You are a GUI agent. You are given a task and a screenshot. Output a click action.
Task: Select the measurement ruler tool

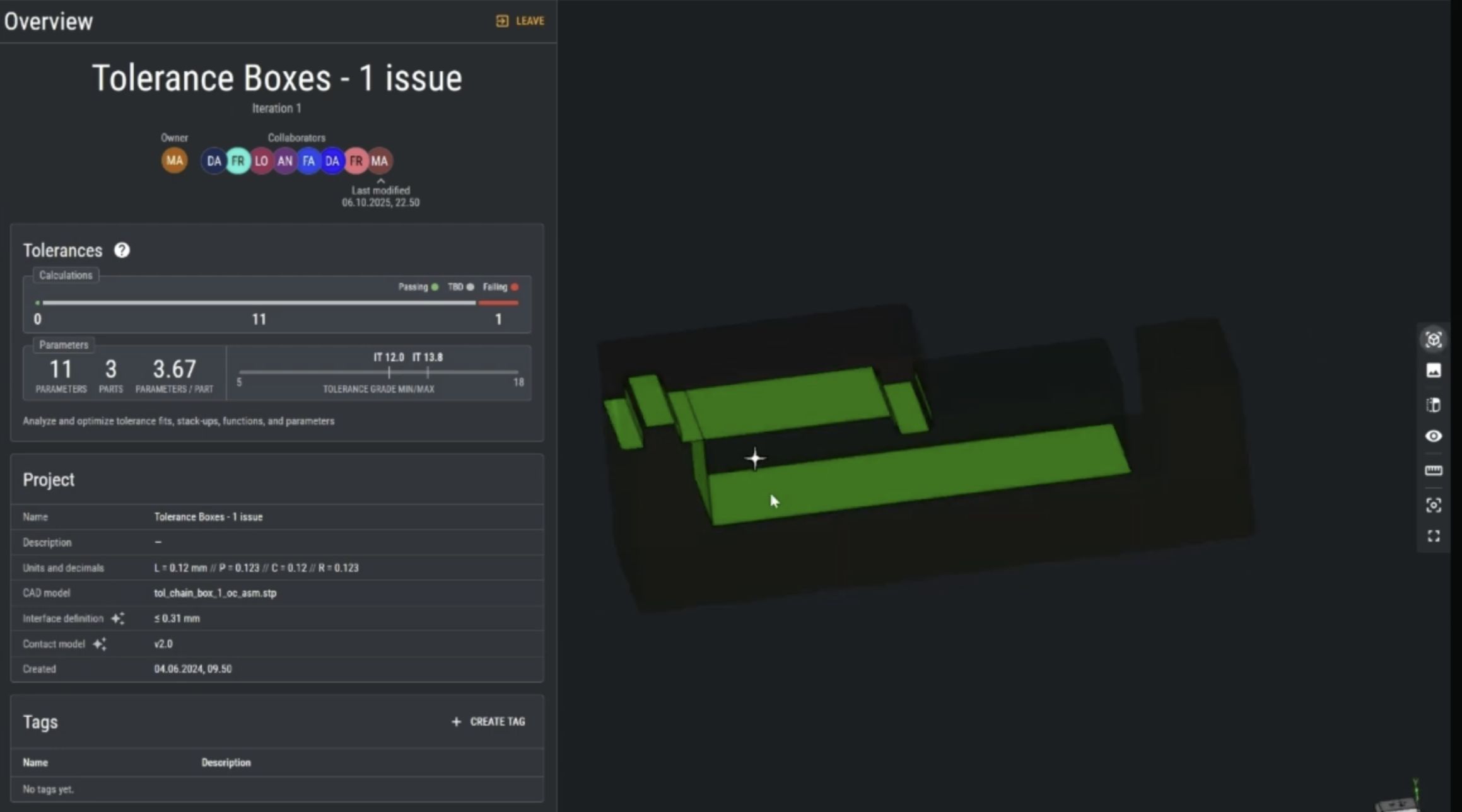point(1434,470)
